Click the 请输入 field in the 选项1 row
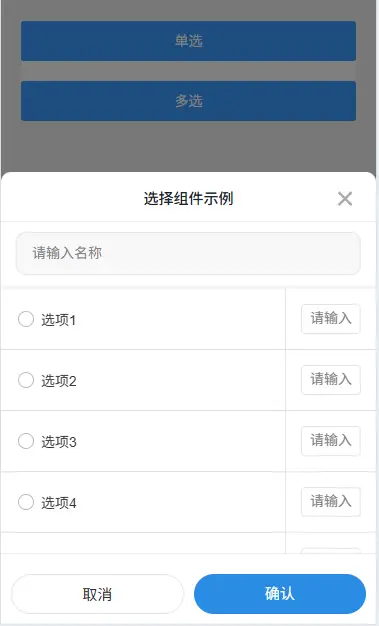 coord(331,319)
